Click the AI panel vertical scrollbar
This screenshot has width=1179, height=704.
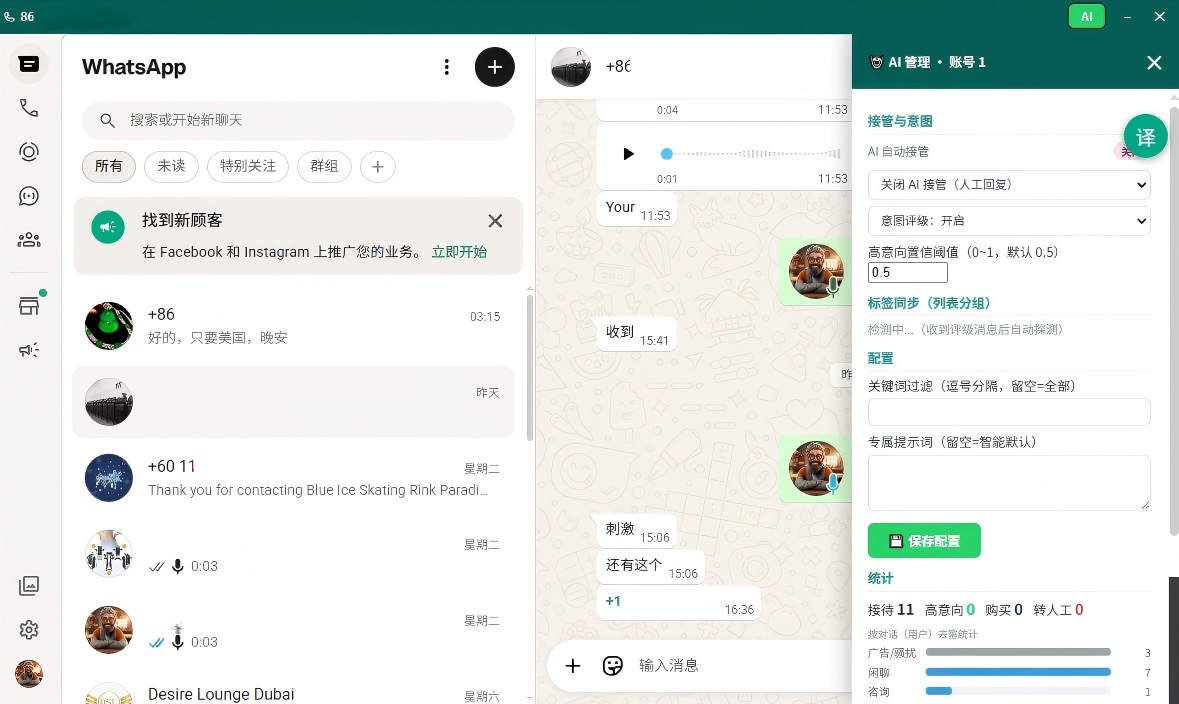click(1174, 322)
